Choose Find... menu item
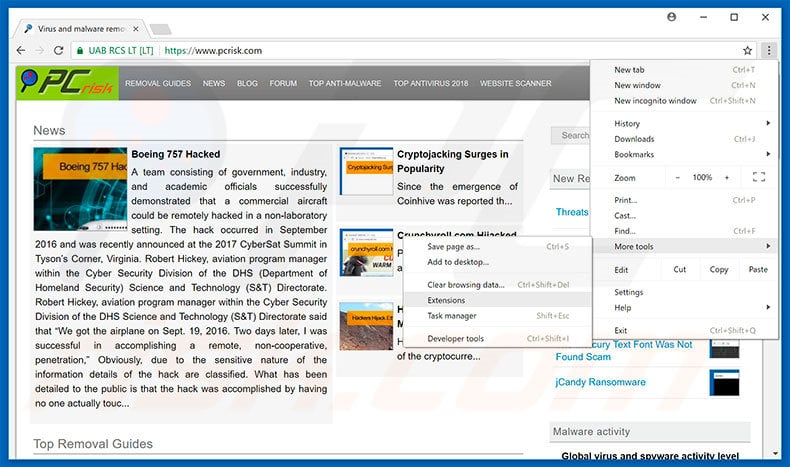The image size is (790, 467). pos(684,231)
